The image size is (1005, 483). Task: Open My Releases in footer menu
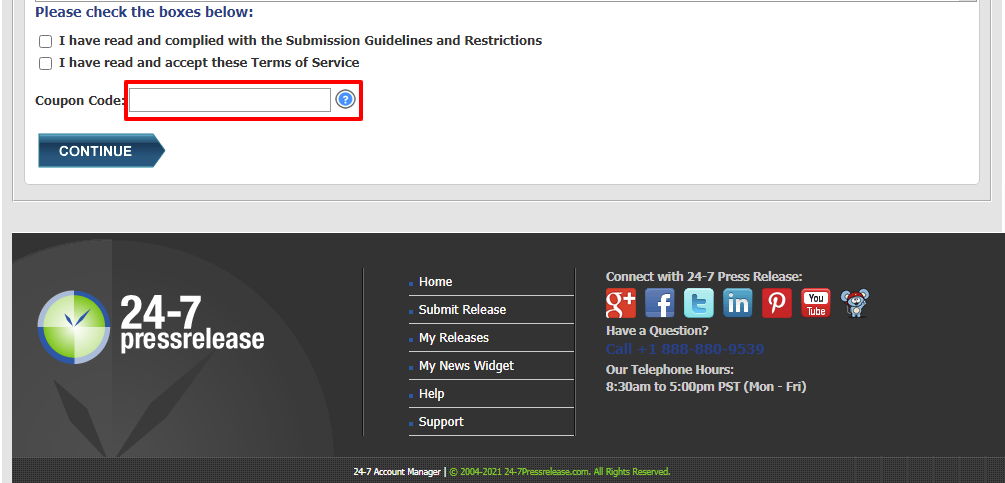point(454,338)
